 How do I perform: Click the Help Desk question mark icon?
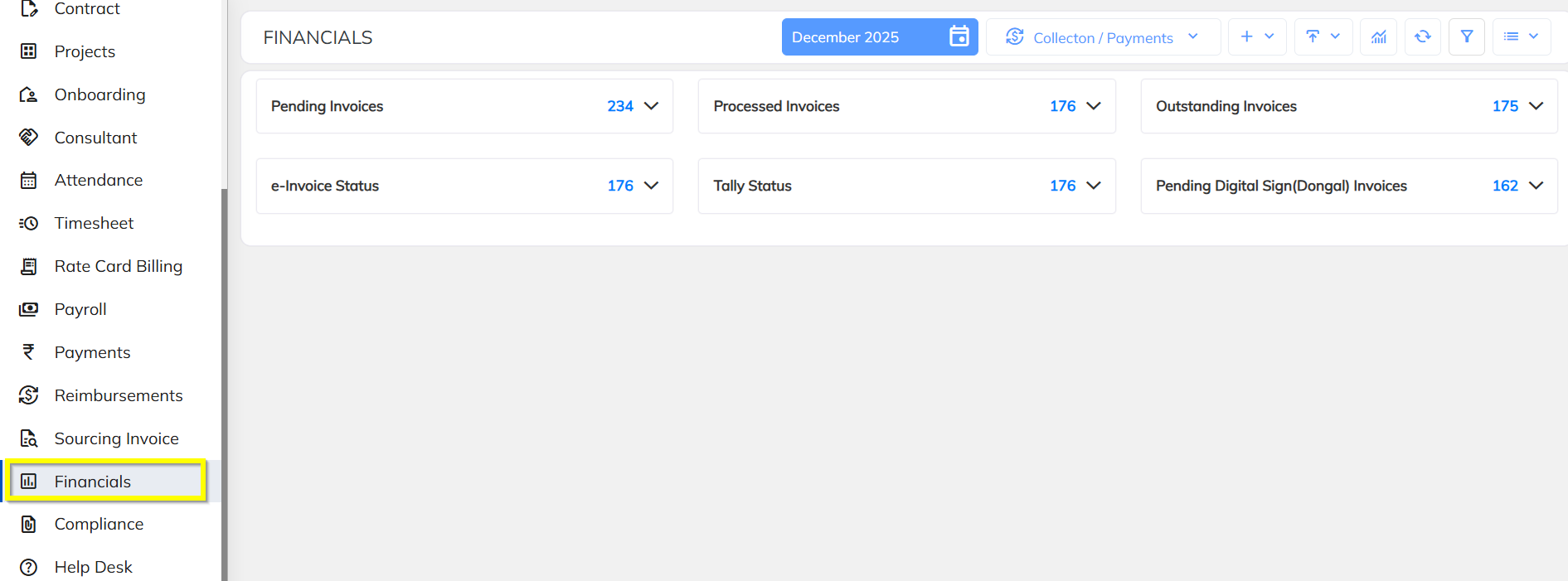coord(28,567)
